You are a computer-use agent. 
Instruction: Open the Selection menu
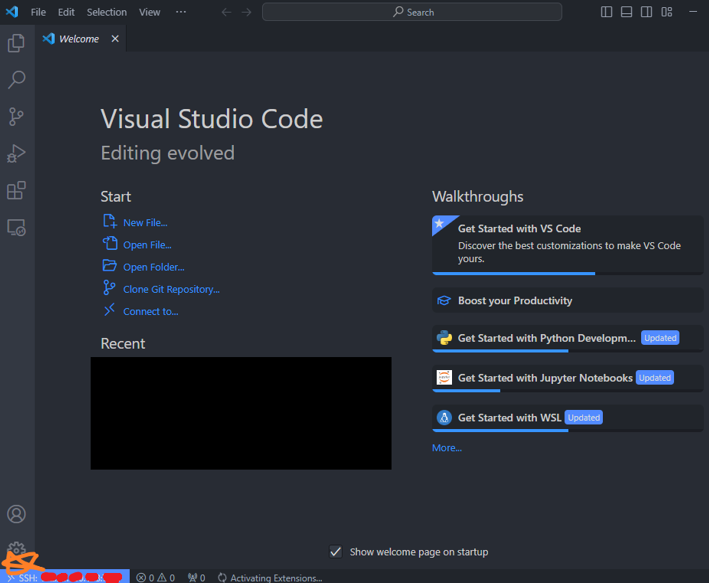tap(107, 12)
